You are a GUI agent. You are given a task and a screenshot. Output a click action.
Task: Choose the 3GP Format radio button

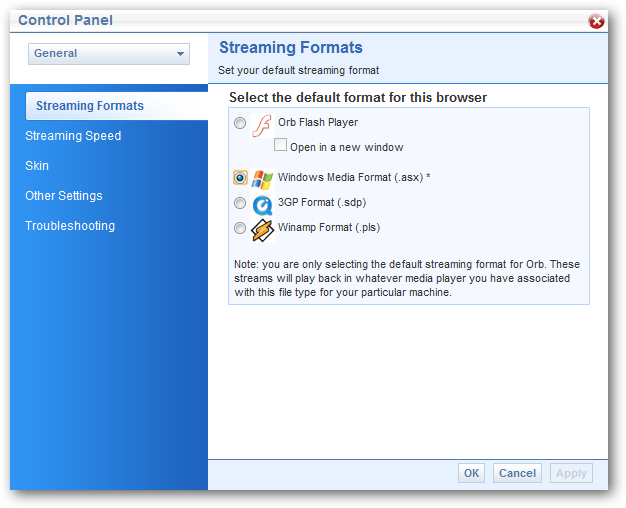pyautogui.click(x=240, y=203)
